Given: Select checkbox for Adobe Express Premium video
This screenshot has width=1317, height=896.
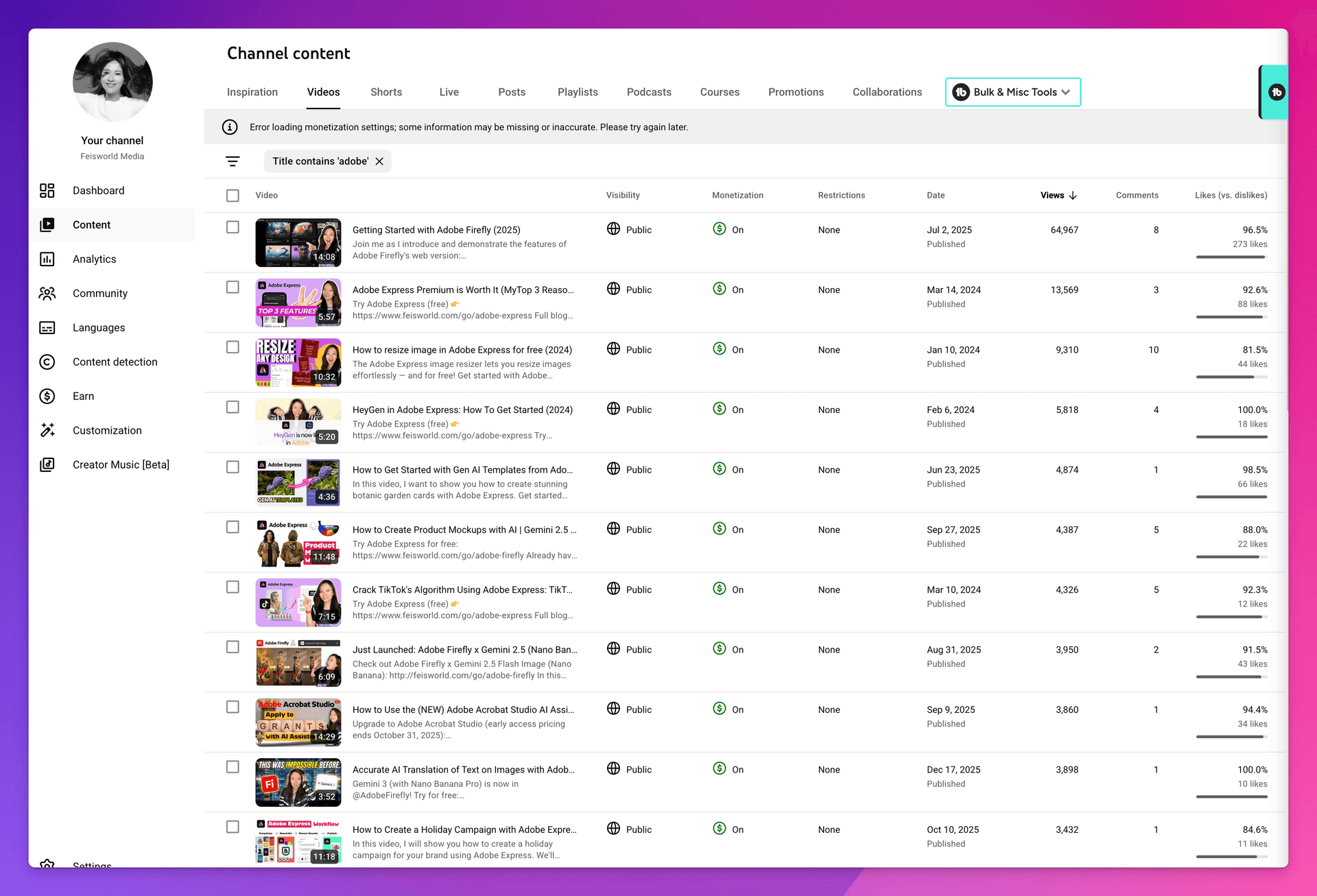Looking at the screenshot, I should coord(233,287).
